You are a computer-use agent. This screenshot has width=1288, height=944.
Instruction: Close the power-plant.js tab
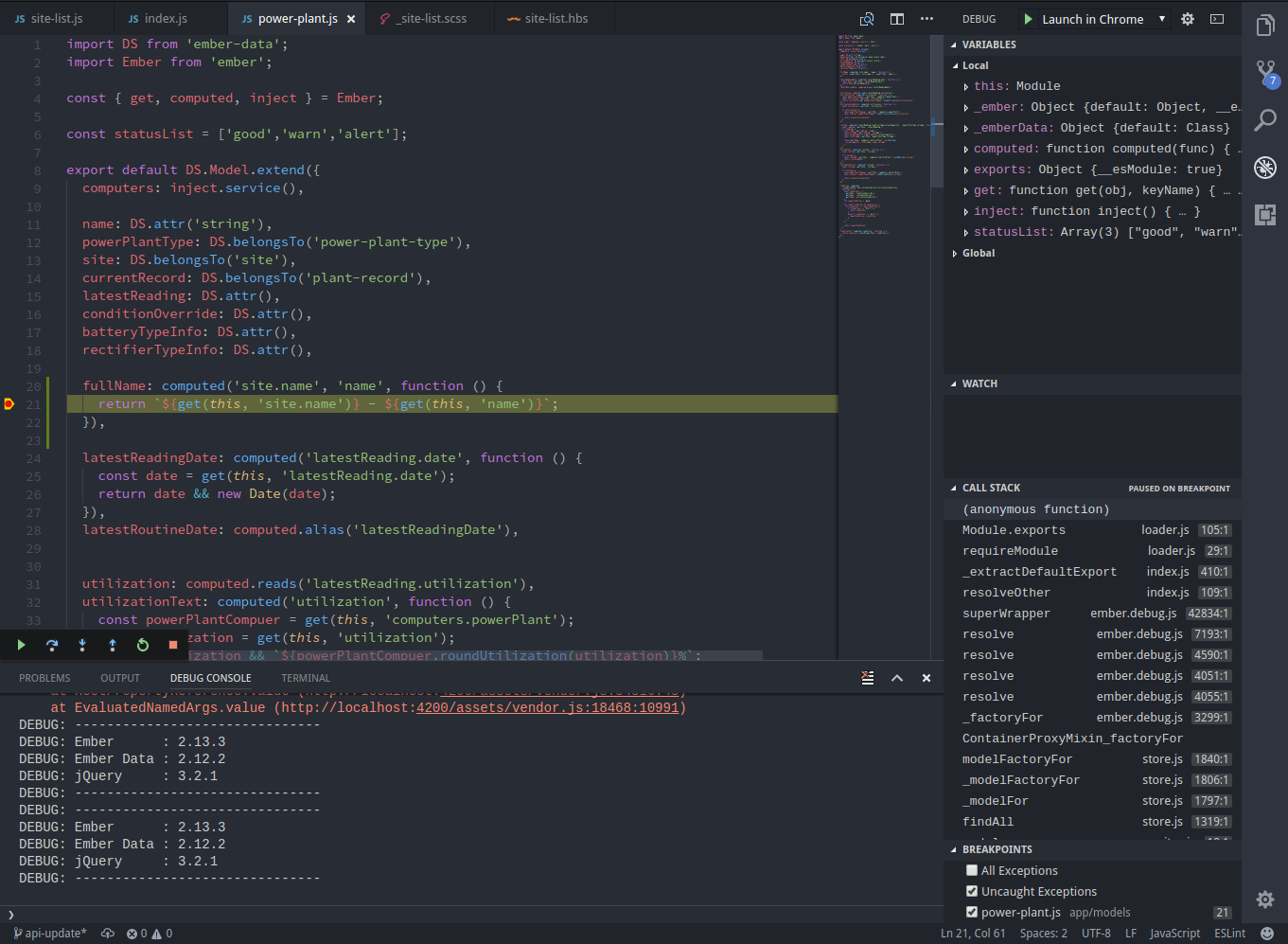352,19
